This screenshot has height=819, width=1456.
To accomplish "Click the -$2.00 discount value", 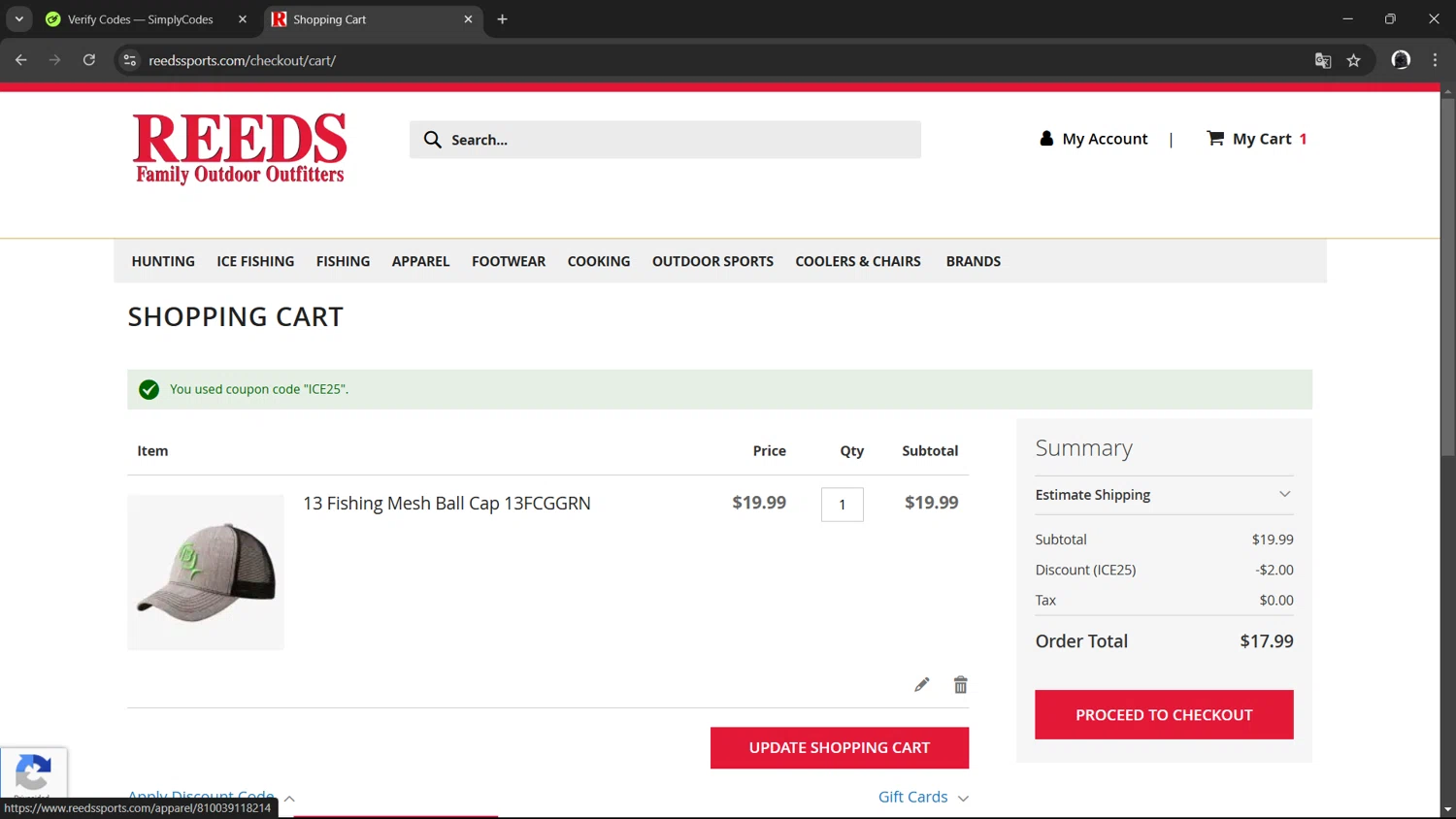I will [x=1274, y=570].
